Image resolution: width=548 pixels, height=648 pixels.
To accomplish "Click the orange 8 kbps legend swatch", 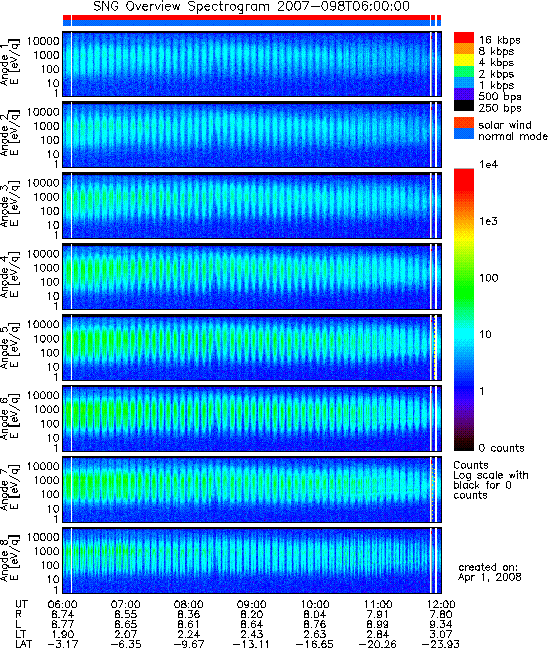I will (x=464, y=49).
